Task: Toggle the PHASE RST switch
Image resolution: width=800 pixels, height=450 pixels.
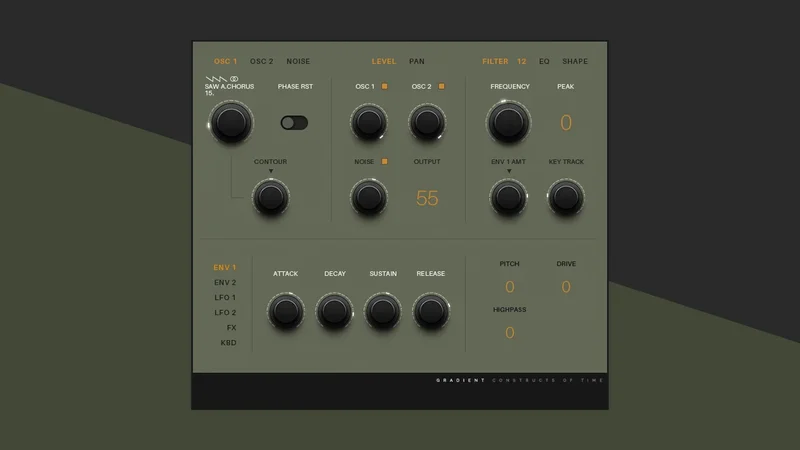Action: 294,122
